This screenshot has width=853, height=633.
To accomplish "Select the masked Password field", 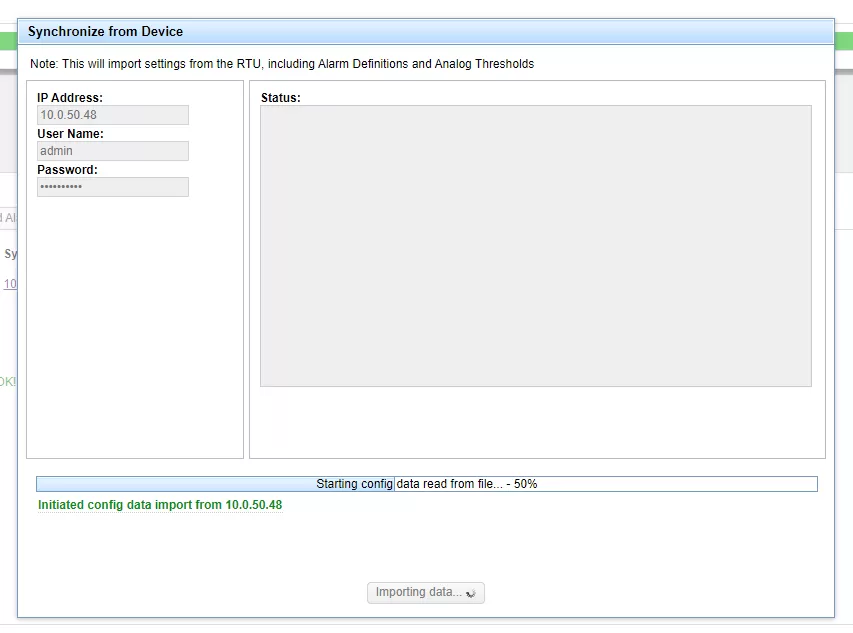I will (x=112, y=186).
